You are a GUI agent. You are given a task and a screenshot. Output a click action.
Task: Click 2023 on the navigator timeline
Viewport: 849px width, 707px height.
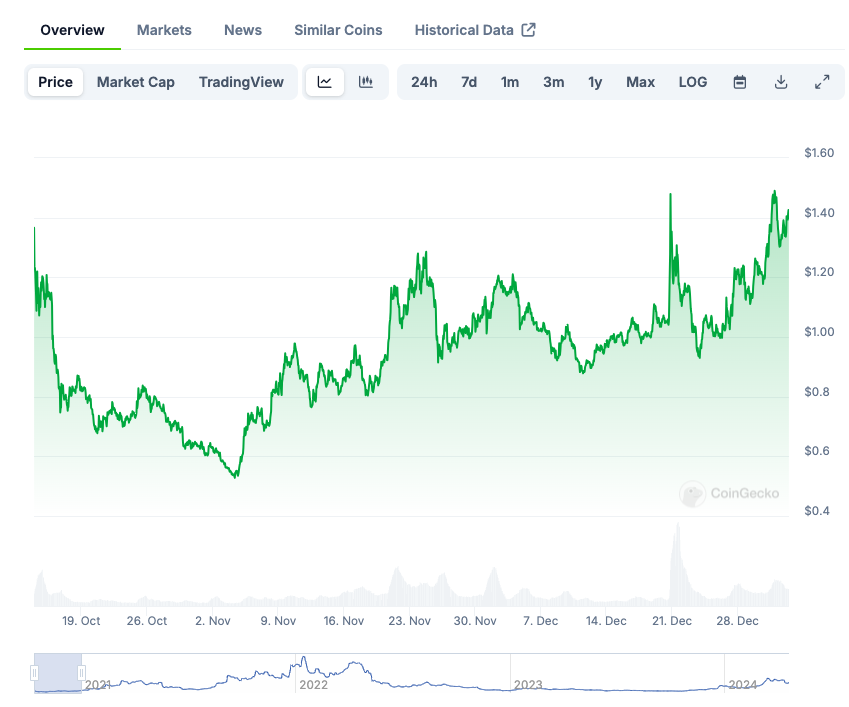(528, 685)
